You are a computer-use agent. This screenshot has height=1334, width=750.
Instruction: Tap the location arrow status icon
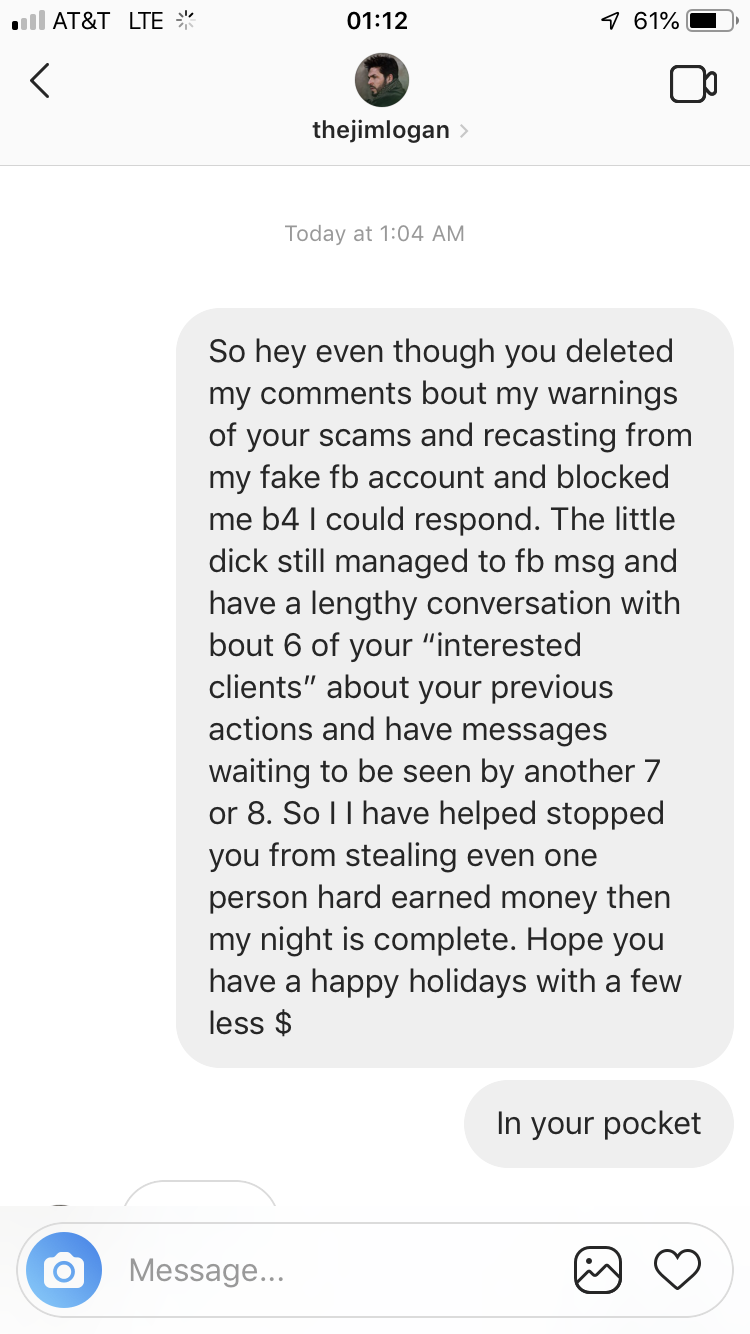[x=608, y=21]
